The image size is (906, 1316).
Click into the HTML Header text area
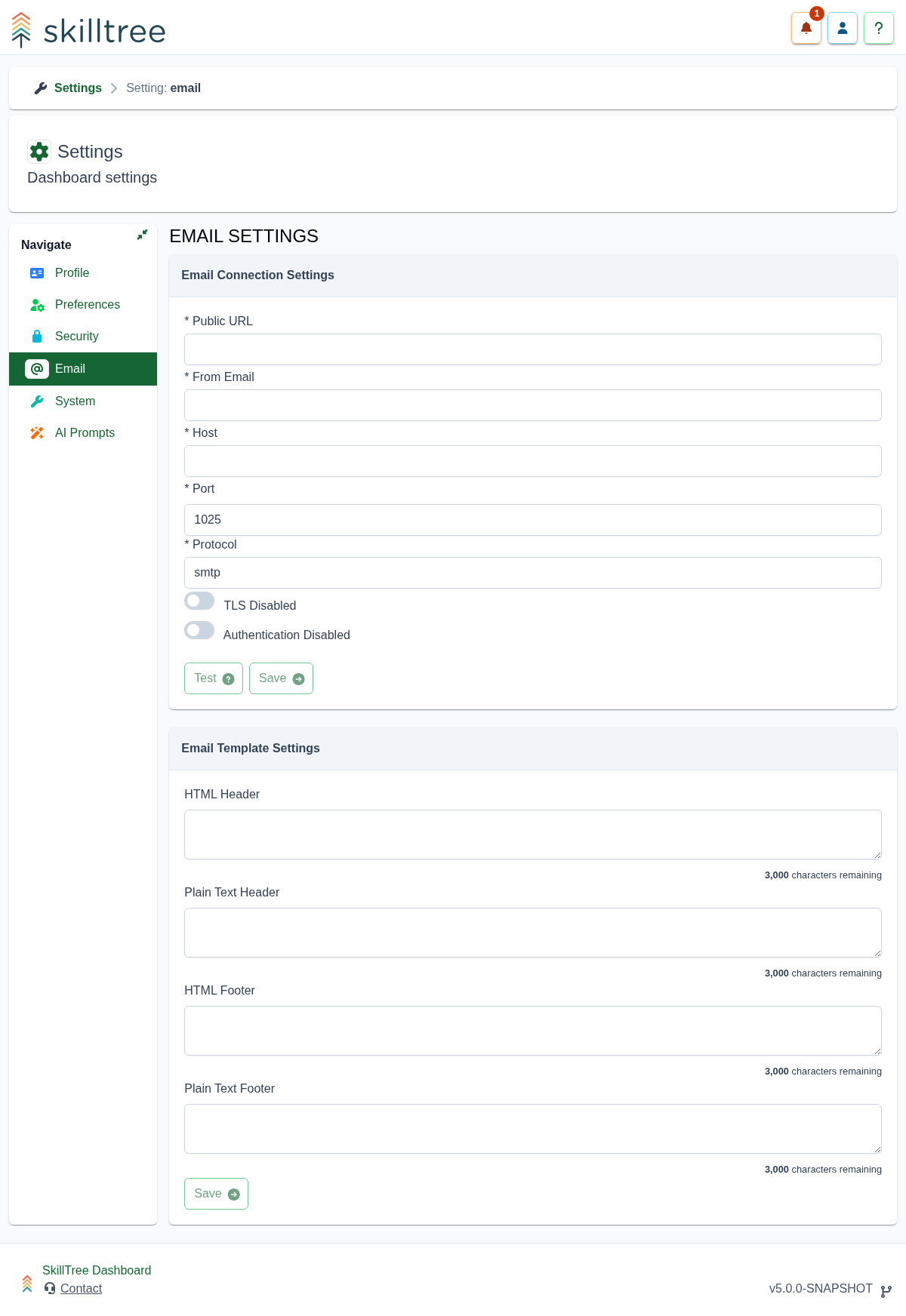point(533,835)
